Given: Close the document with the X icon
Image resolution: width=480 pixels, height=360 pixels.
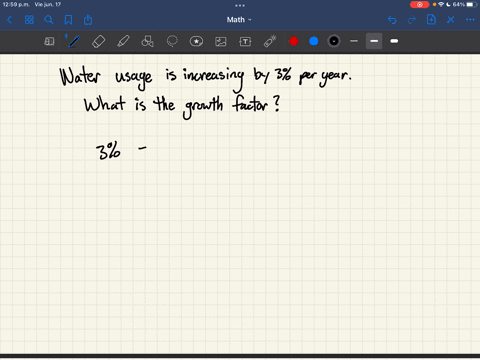Looking at the screenshot, I should coord(451,20).
